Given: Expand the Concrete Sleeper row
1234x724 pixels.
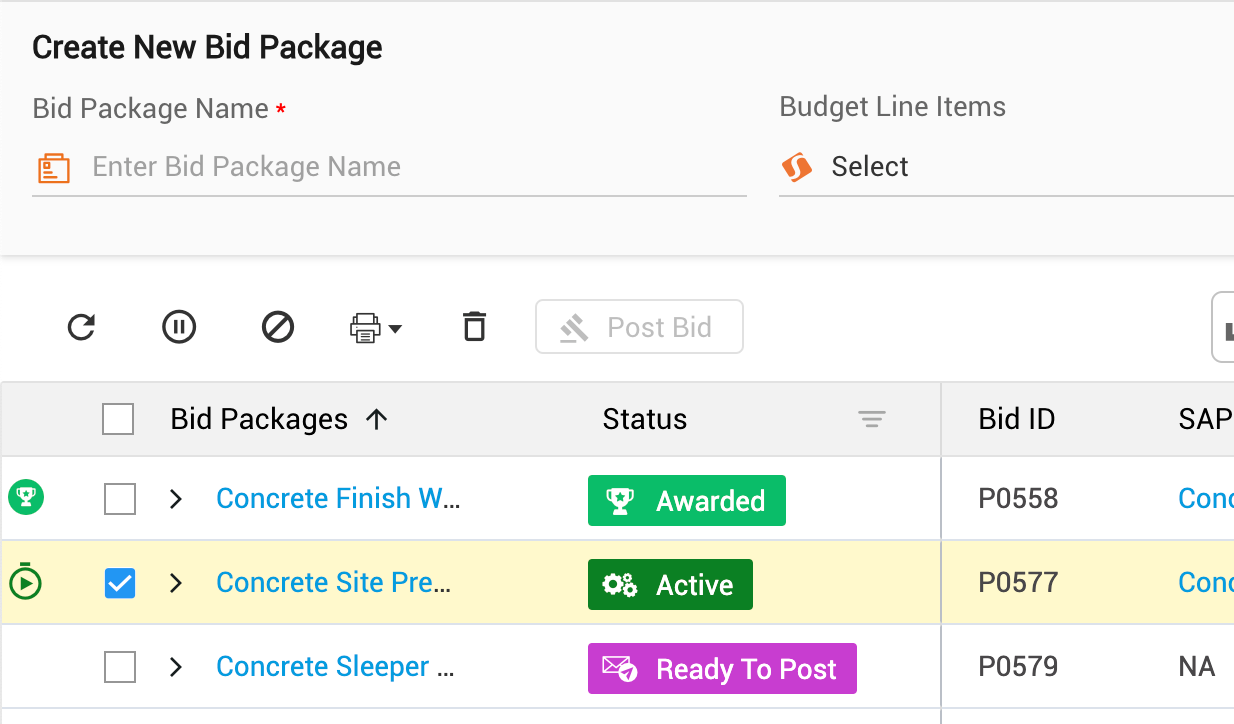Looking at the screenshot, I should coord(176,667).
